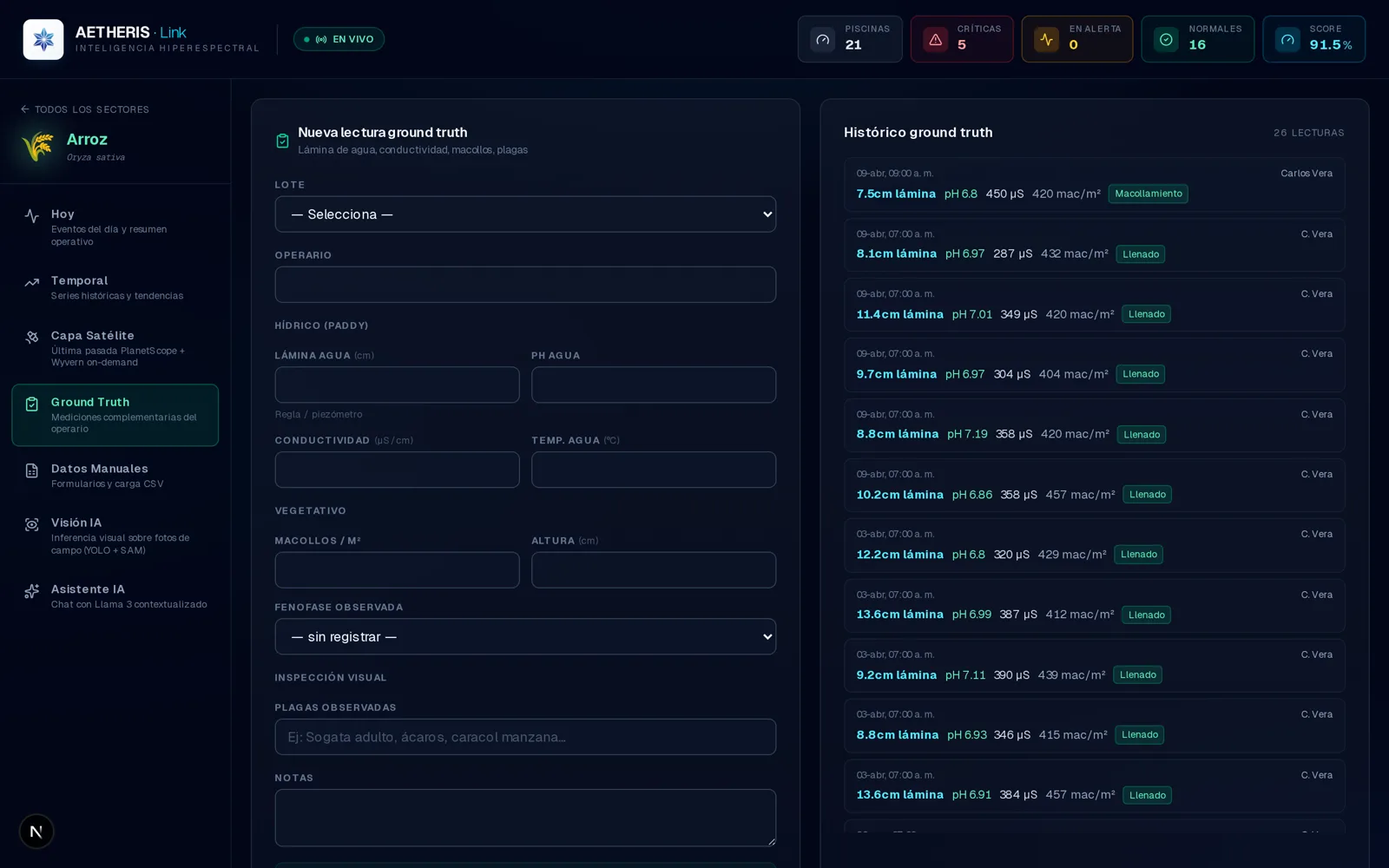
Task: Click the 10.2cm lámina history entry
Action: (1094, 485)
